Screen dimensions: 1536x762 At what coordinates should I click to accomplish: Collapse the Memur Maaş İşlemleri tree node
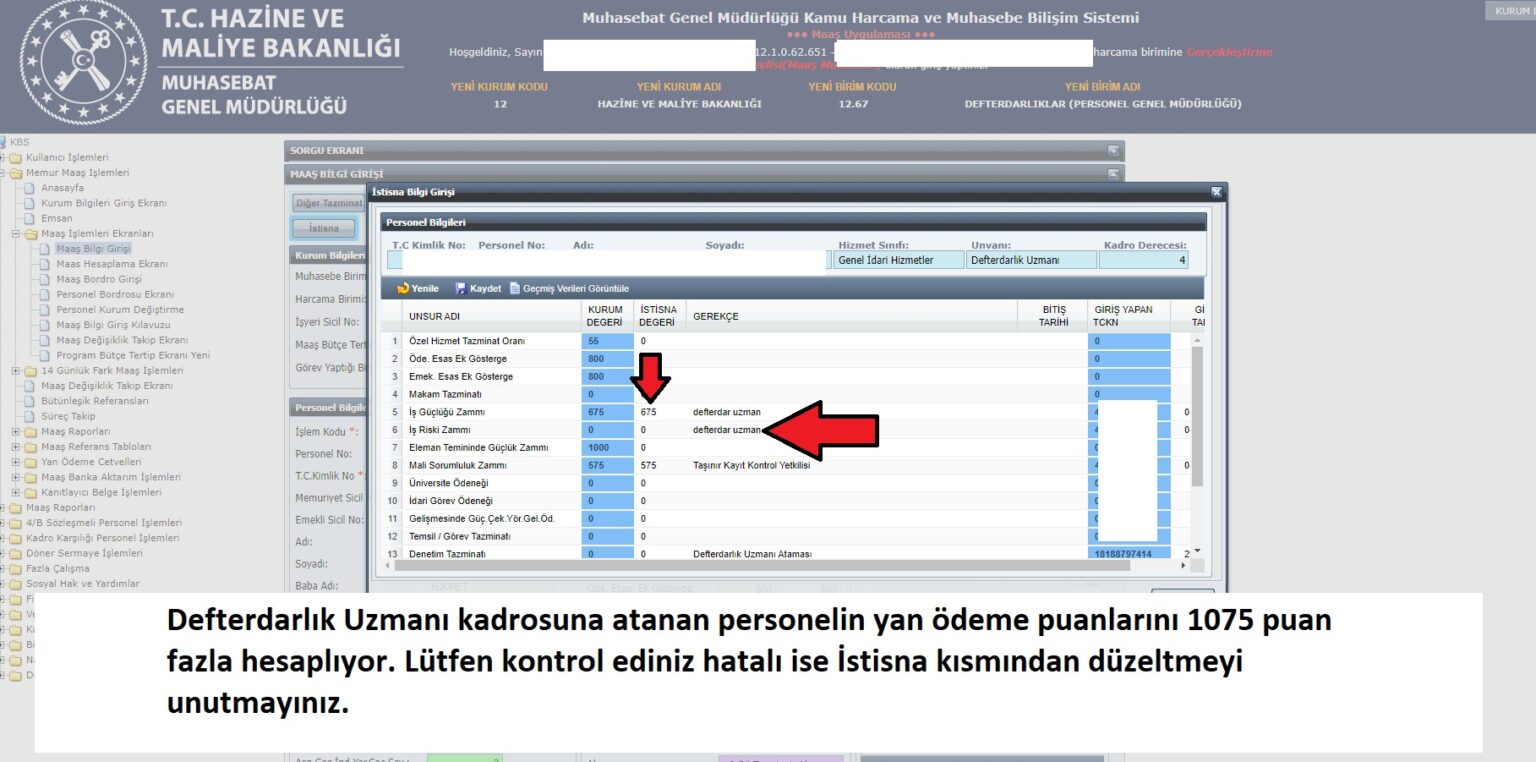pos(3,172)
